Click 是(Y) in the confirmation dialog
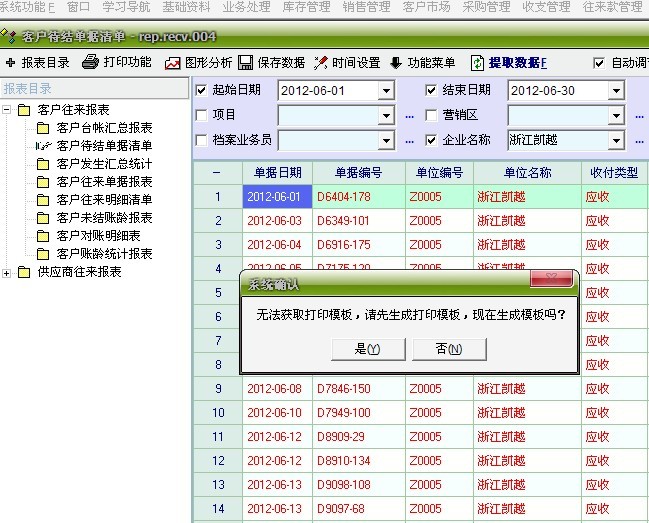The width and height of the screenshot is (649, 523). (367, 349)
